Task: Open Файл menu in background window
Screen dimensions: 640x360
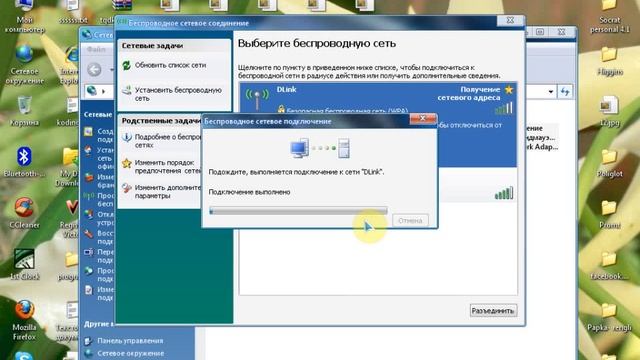Action: pyautogui.click(x=96, y=49)
